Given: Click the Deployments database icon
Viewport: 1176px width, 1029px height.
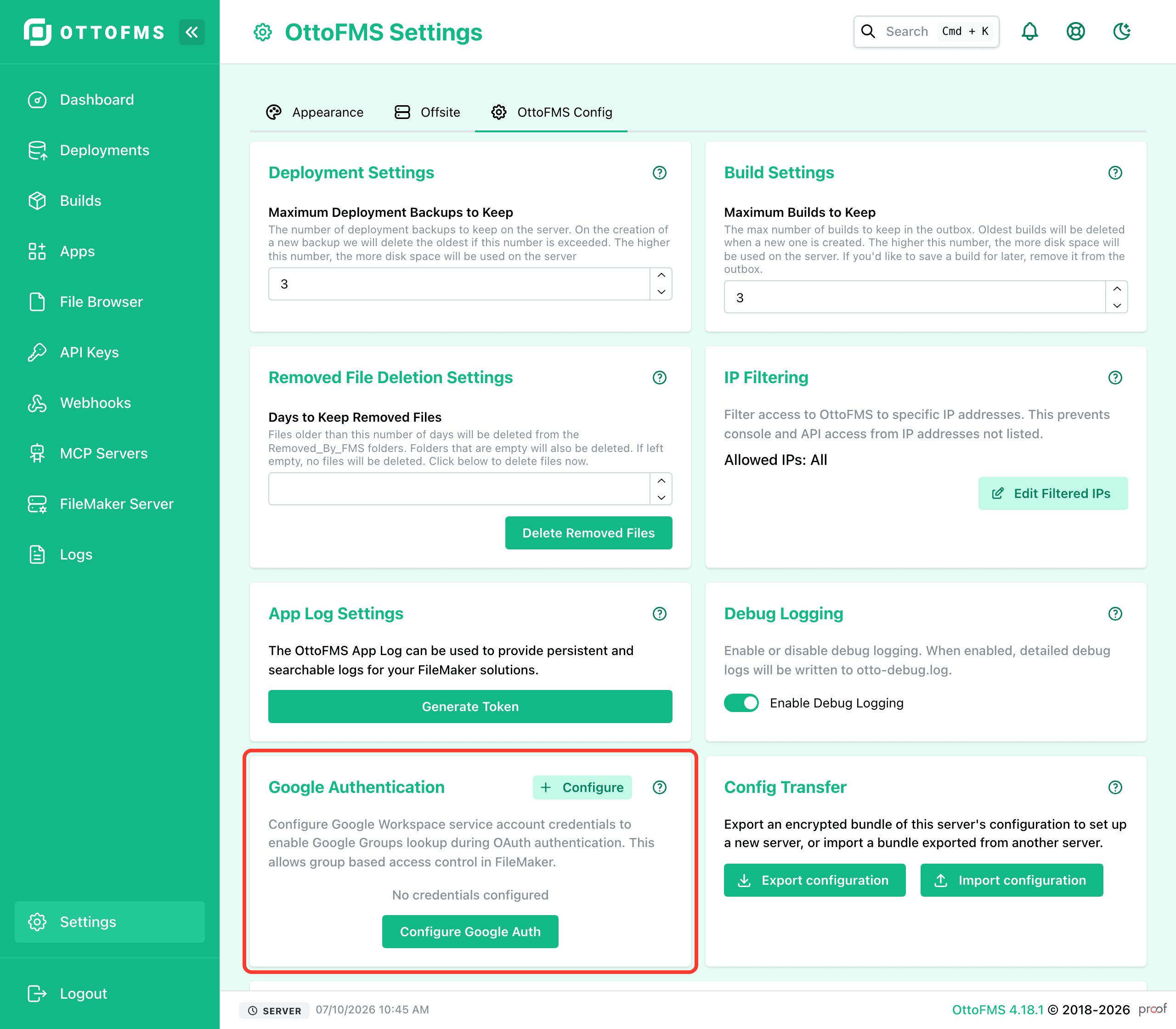Looking at the screenshot, I should coord(37,151).
